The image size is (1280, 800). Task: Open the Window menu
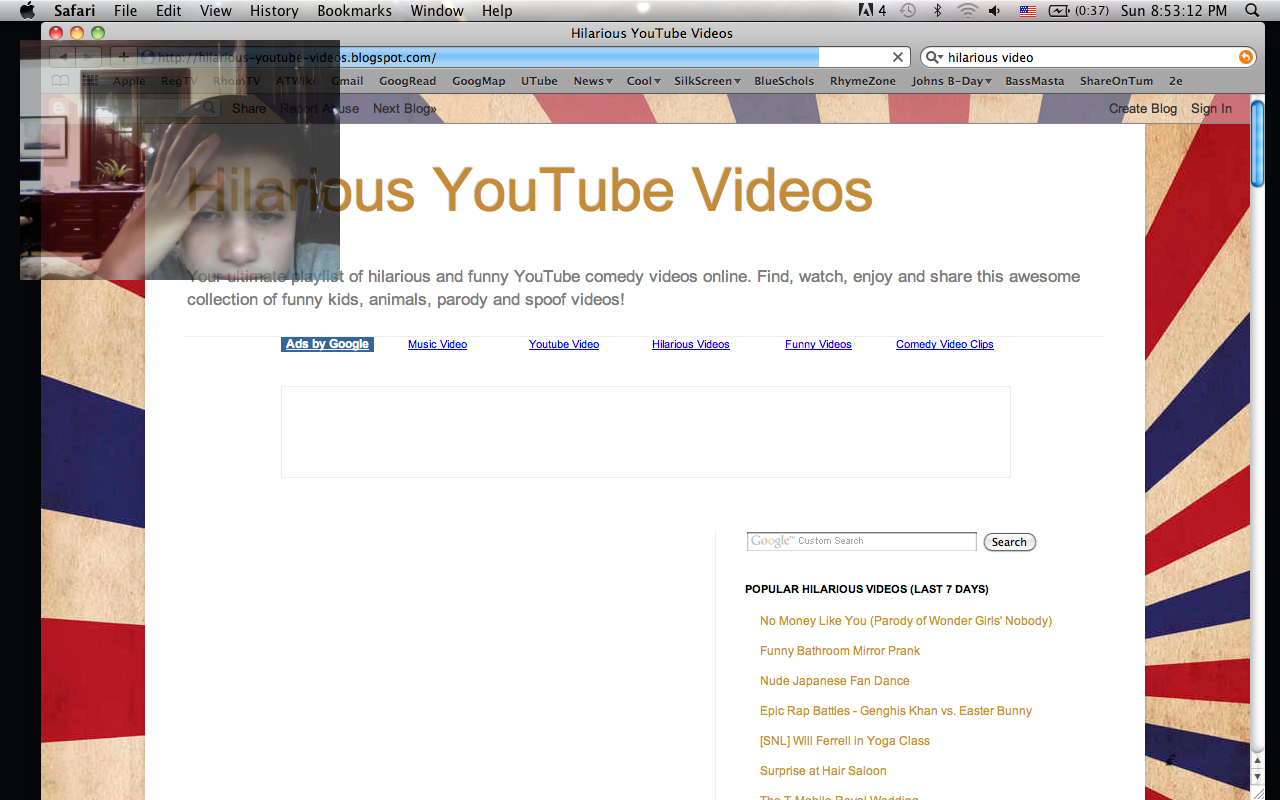437,11
